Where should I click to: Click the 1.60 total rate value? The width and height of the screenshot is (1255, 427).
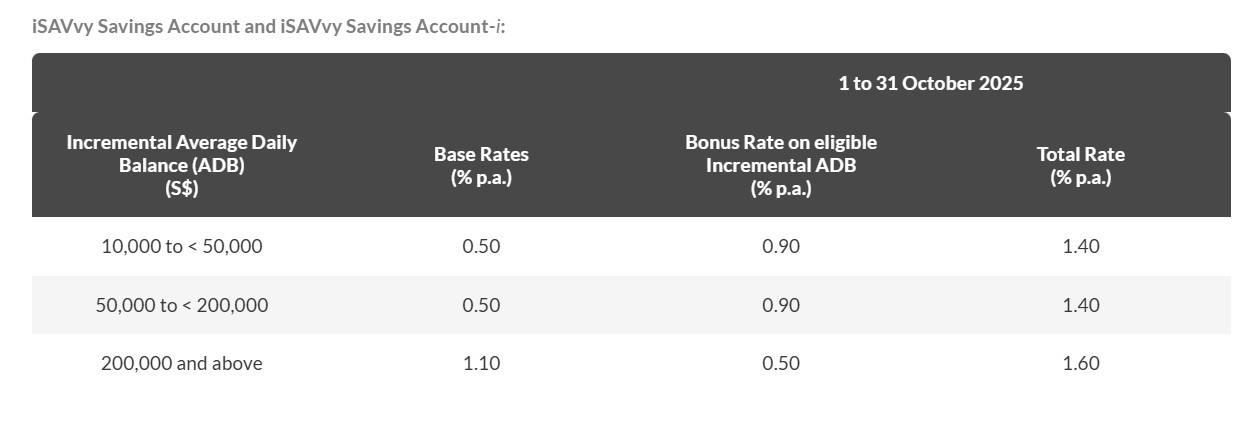pyautogui.click(x=1080, y=363)
